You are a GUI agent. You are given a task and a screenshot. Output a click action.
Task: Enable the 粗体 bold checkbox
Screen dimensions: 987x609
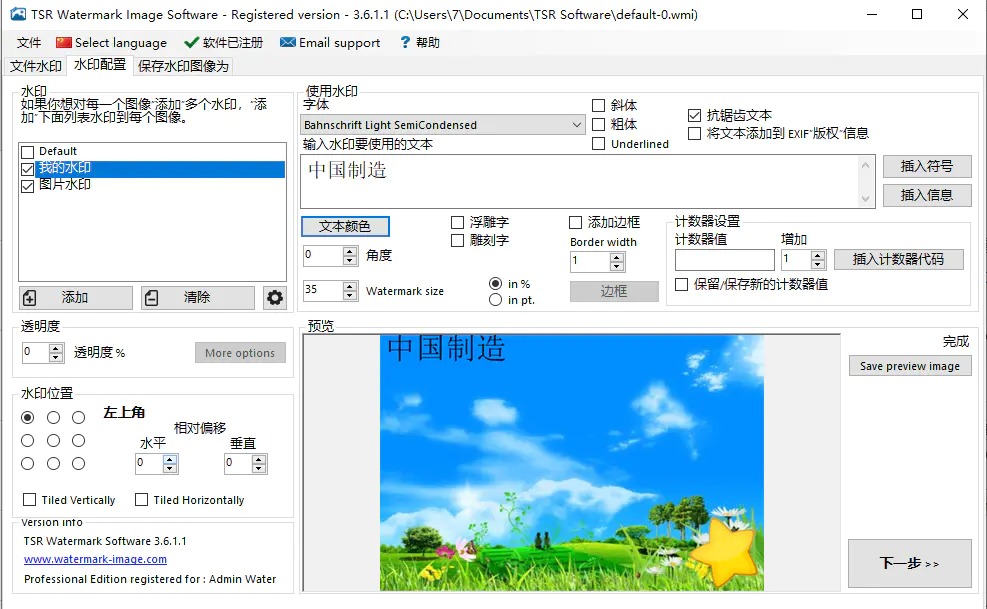tap(598, 124)
